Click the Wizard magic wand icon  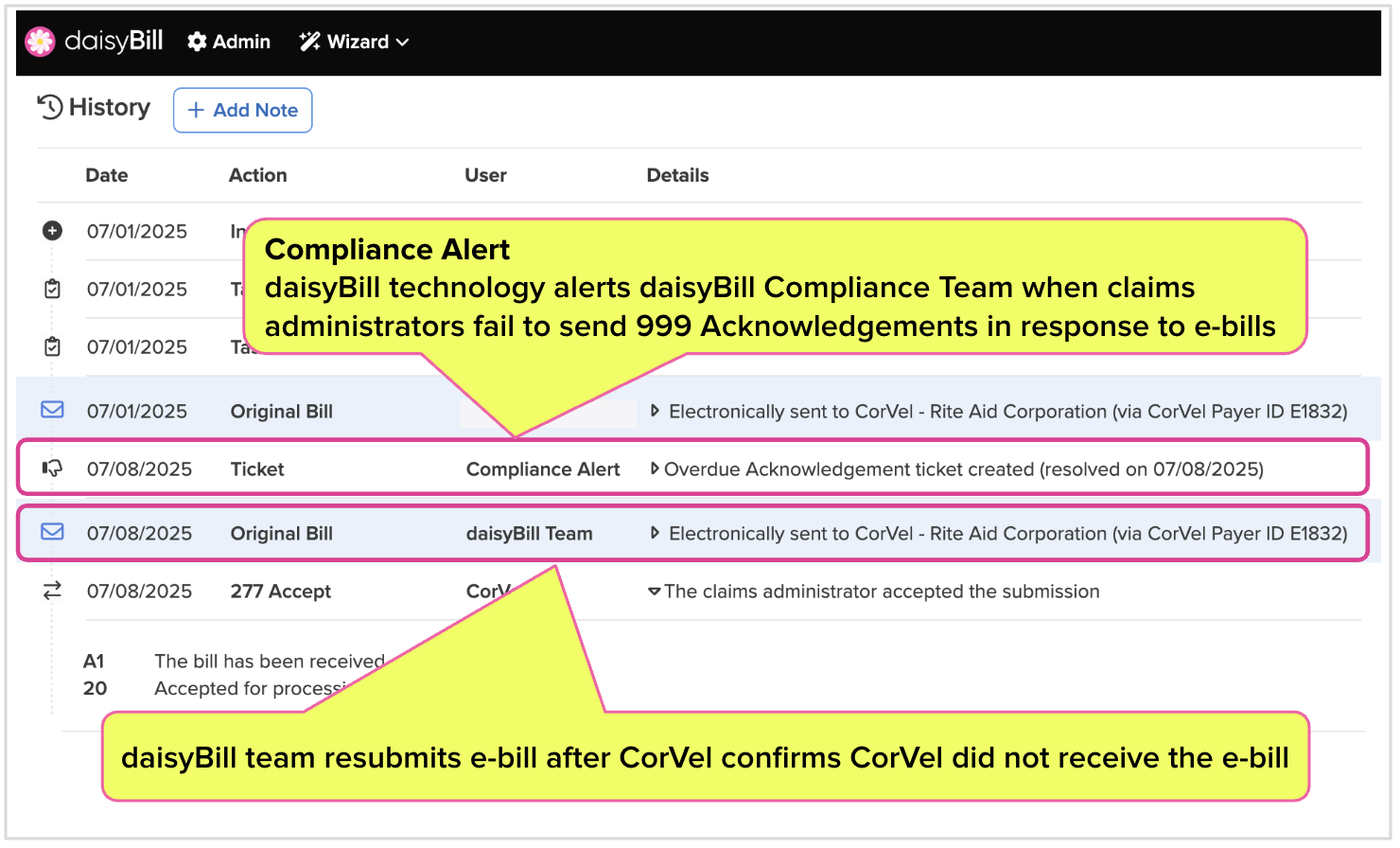coord(309,42)
